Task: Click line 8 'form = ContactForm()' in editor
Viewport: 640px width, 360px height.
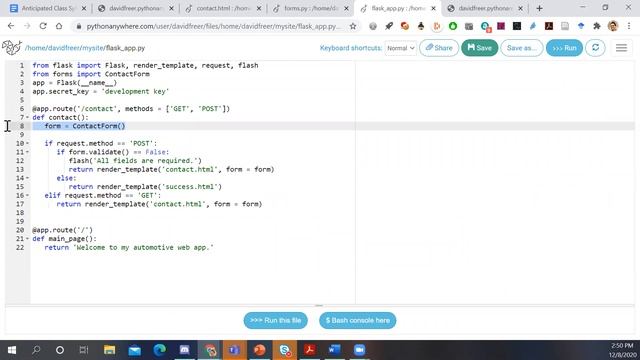Action: [85, 126]
